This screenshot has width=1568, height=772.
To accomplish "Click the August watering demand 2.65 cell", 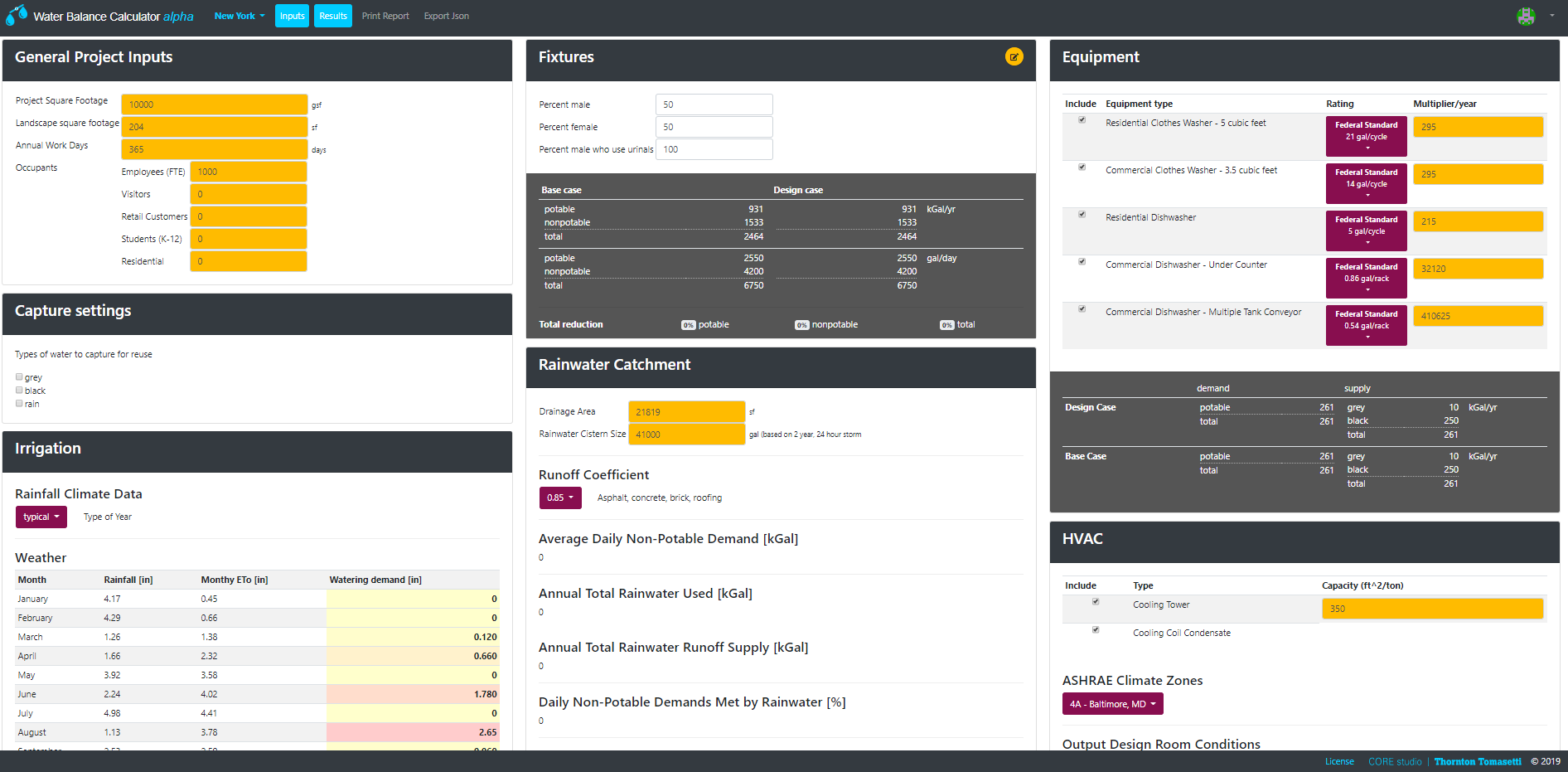I will (x=413, y=732).
